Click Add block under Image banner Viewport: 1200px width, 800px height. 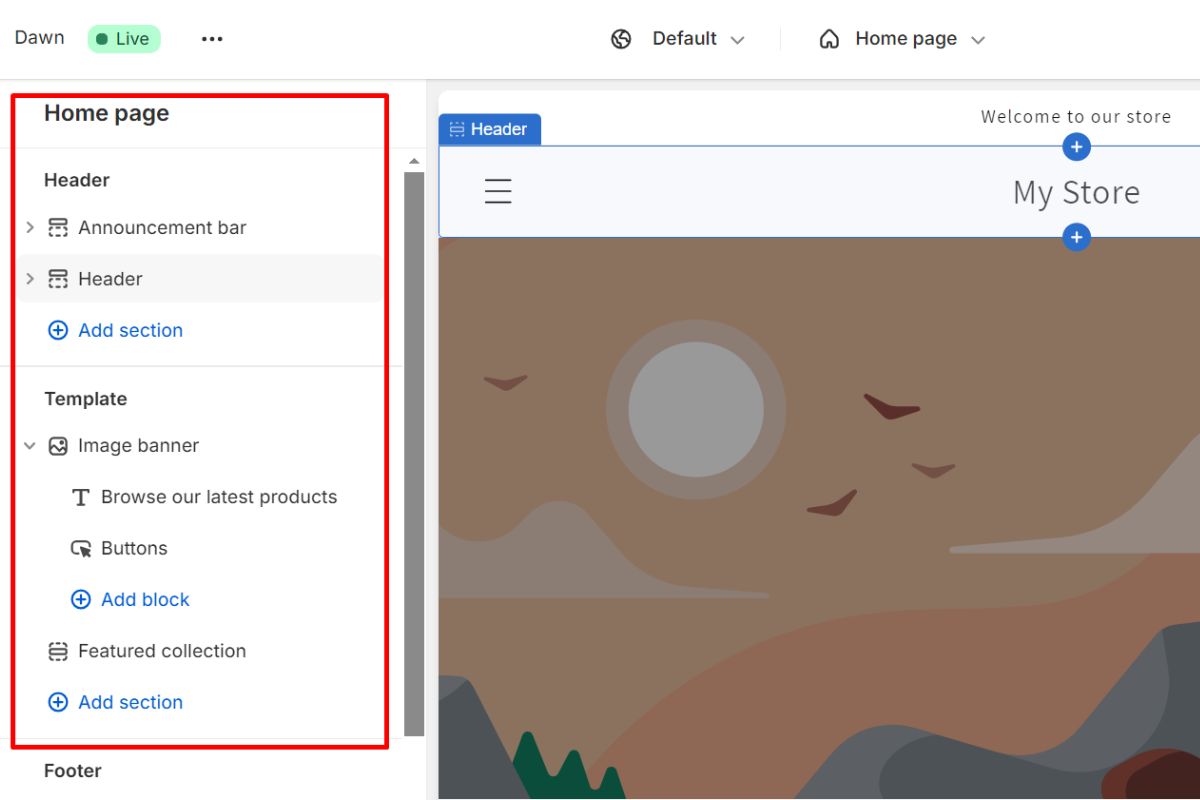pyautogui.click(x=144, y=600)
